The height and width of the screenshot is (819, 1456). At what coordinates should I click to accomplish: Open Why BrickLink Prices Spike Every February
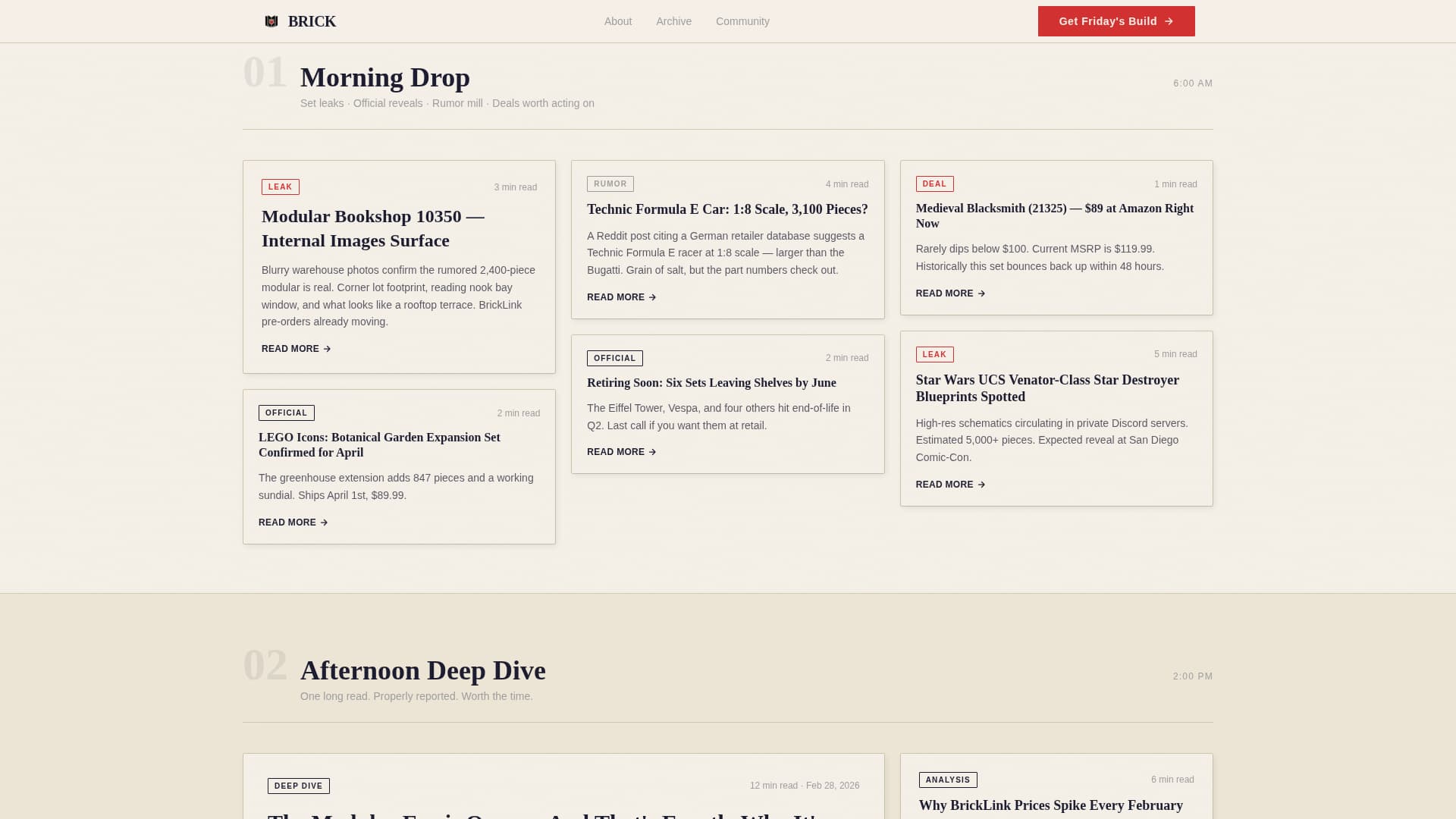pos(1050,805)
